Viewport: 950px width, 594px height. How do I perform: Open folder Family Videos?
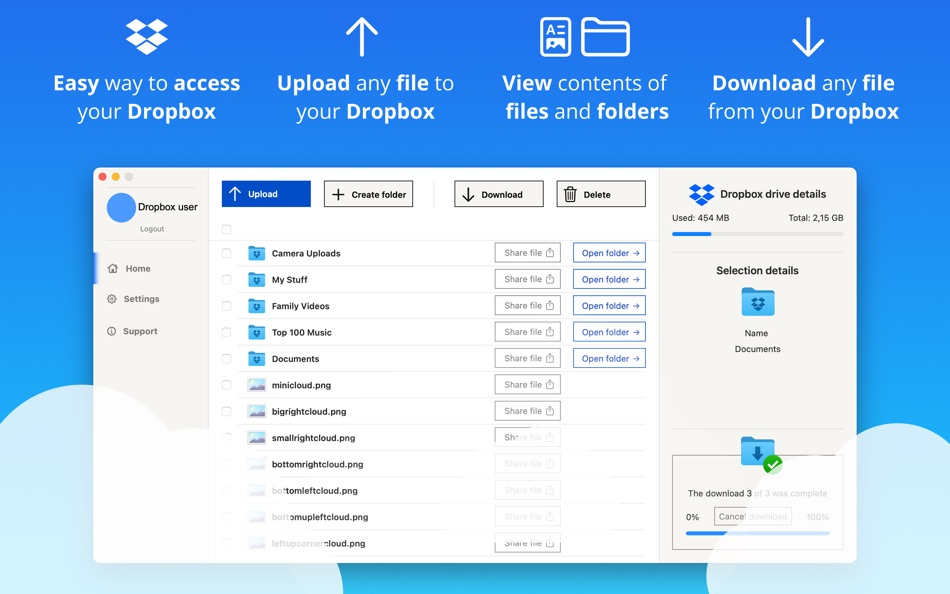[x=610, y=305]
